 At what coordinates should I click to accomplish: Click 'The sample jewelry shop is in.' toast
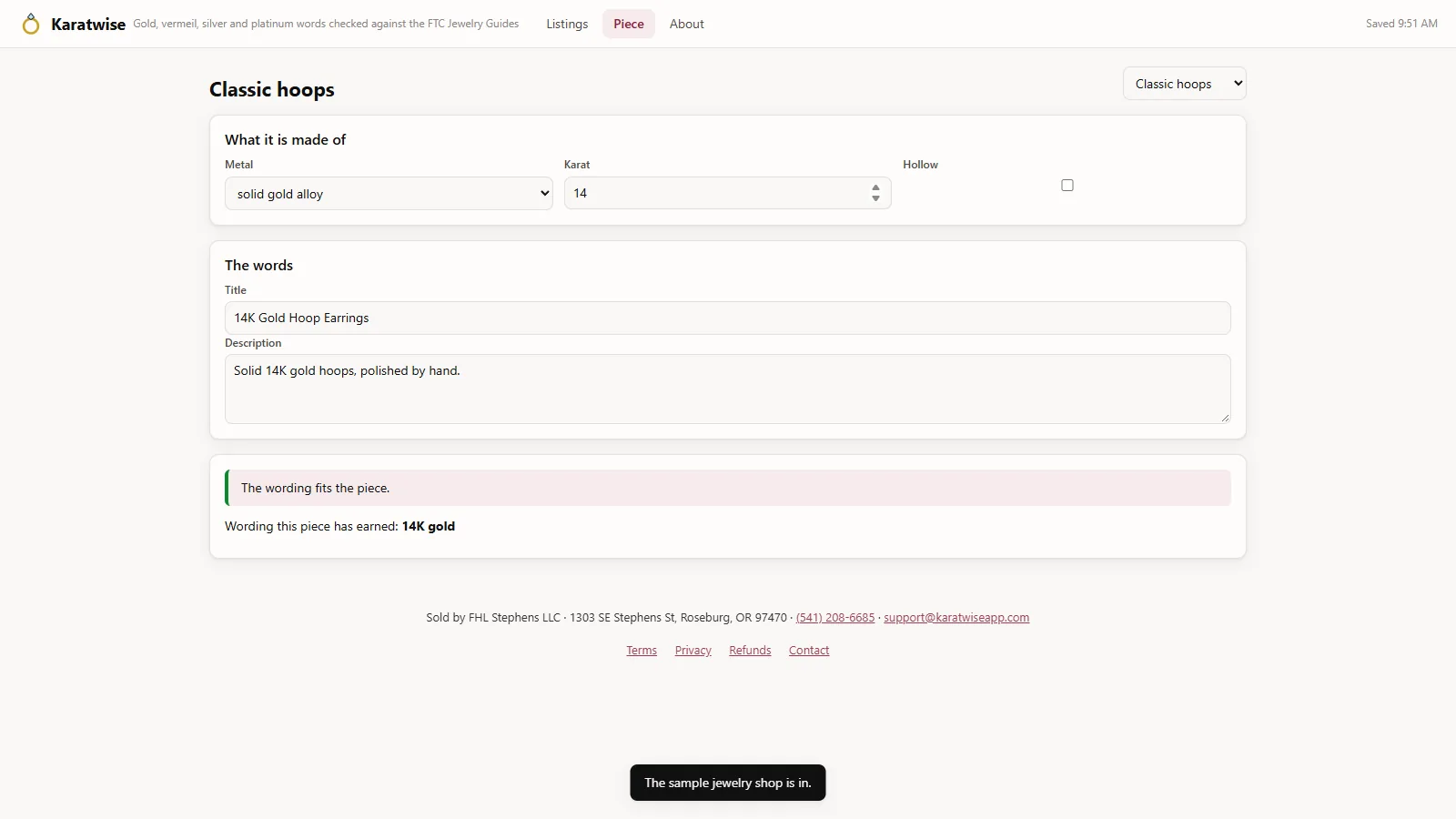point(728,783)
